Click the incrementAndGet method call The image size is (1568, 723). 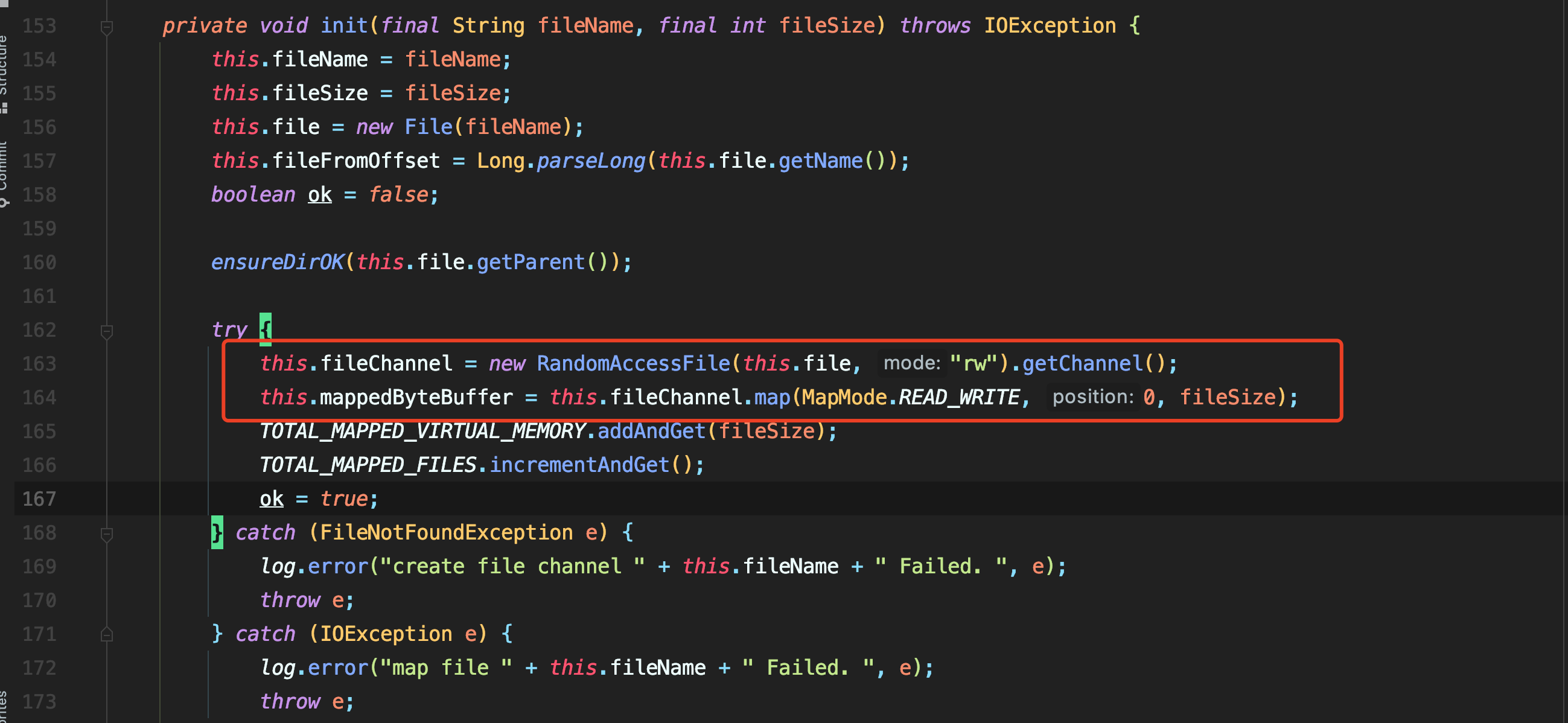pos(579,465)
